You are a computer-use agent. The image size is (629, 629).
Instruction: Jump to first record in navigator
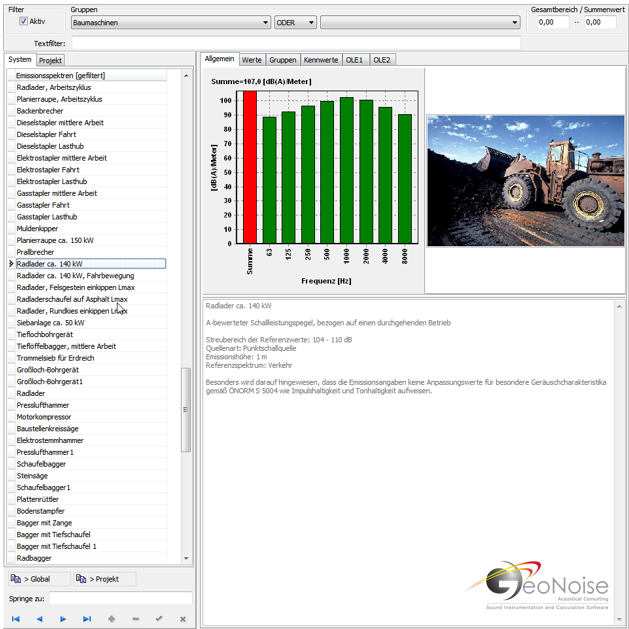click(16, 619)
